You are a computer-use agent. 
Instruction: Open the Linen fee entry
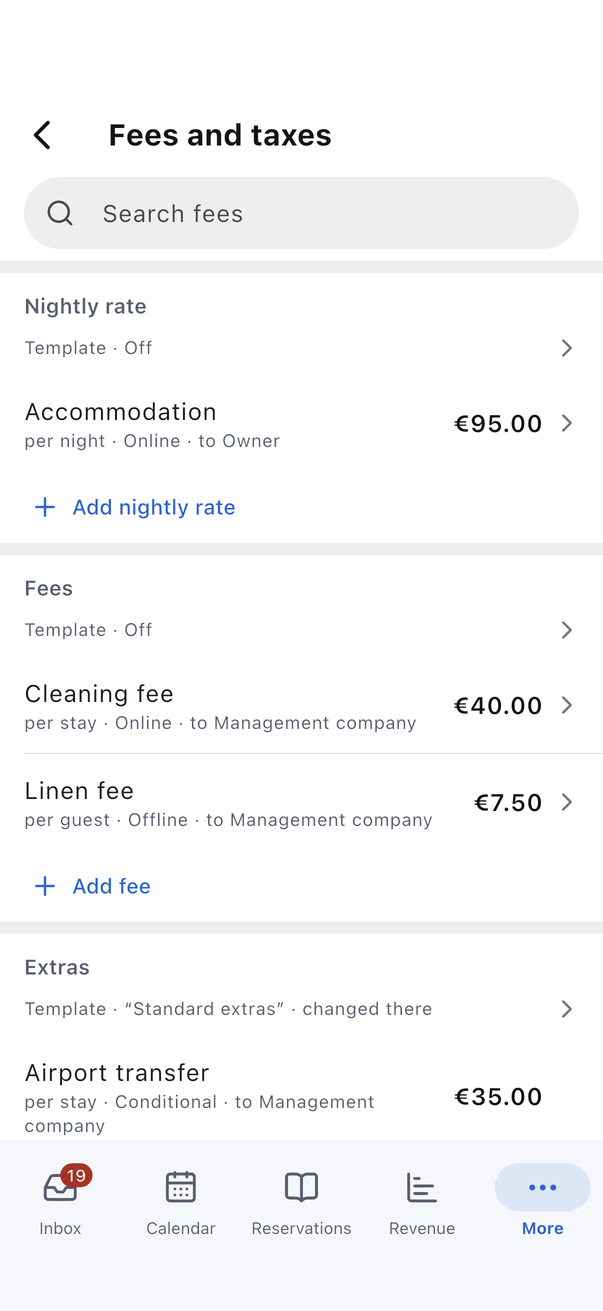click(301, 803)
